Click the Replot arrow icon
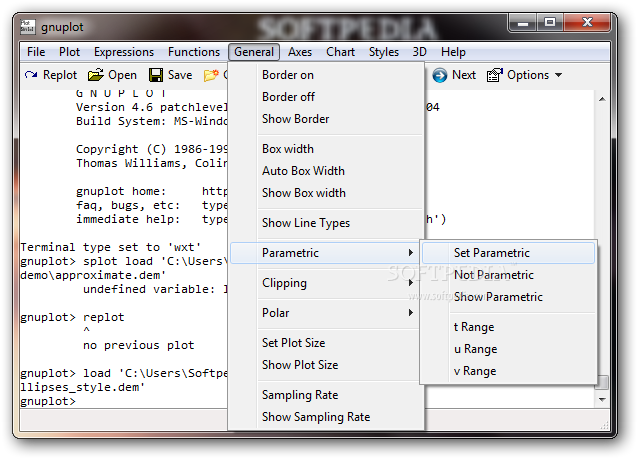Viewport: 638px width, 459px height. [31, 75]
